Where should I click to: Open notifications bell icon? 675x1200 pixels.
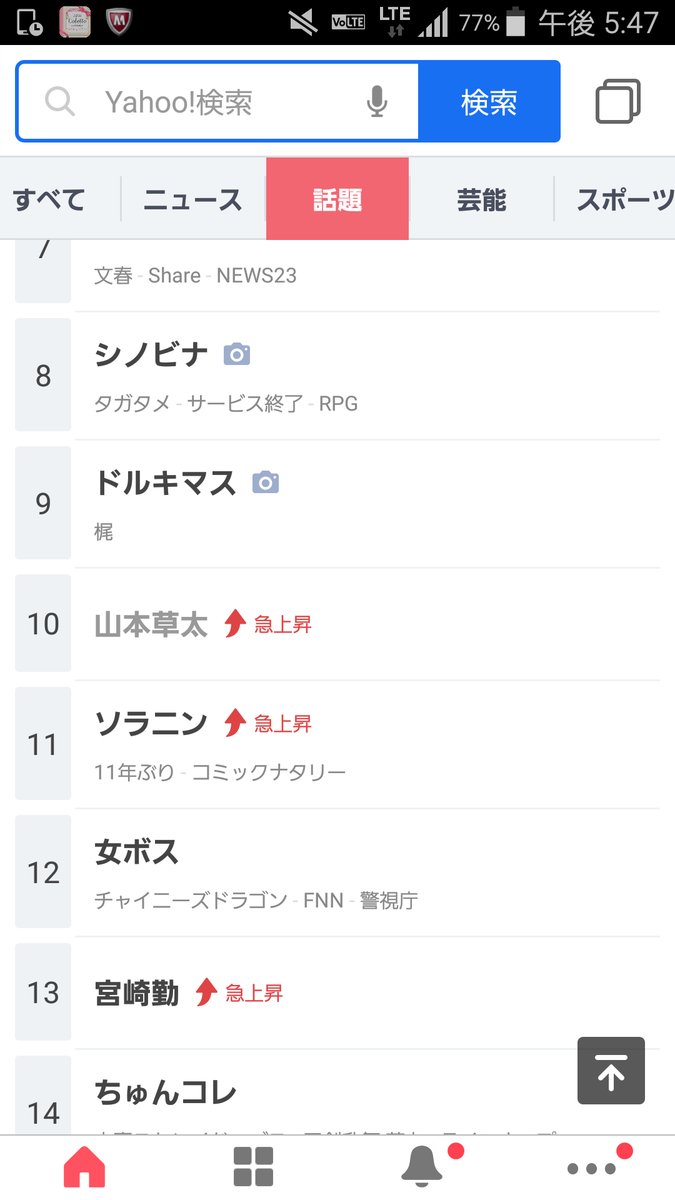tap(423, 1166)
